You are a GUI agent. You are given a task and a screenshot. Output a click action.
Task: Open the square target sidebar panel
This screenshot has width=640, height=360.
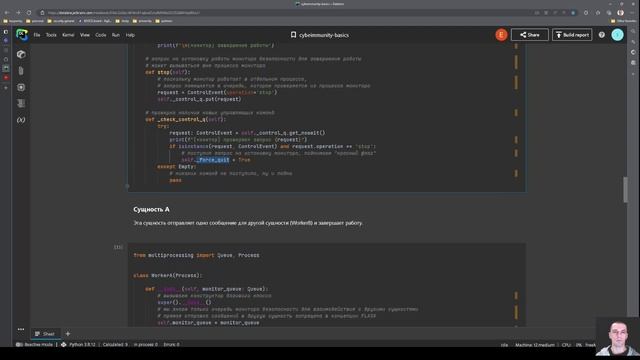pos(21,87)
